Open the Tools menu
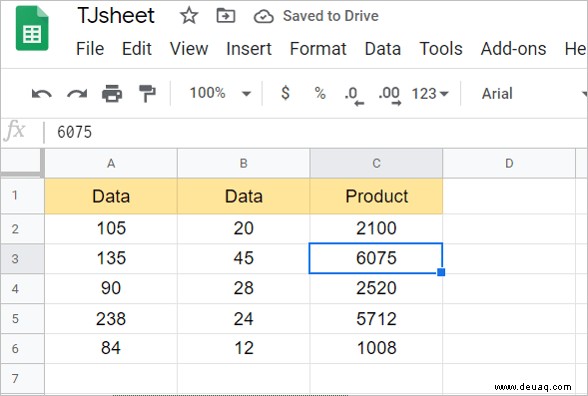Screen dimensions: 588x396 click(x=441, y=49)
